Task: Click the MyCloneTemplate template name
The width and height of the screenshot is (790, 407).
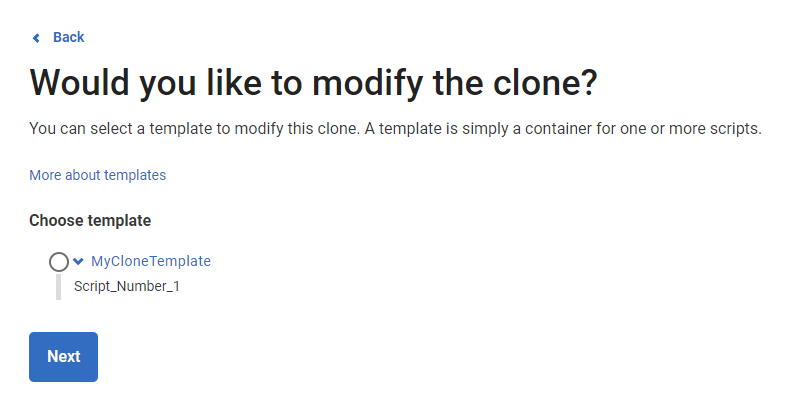Action: 151,261
